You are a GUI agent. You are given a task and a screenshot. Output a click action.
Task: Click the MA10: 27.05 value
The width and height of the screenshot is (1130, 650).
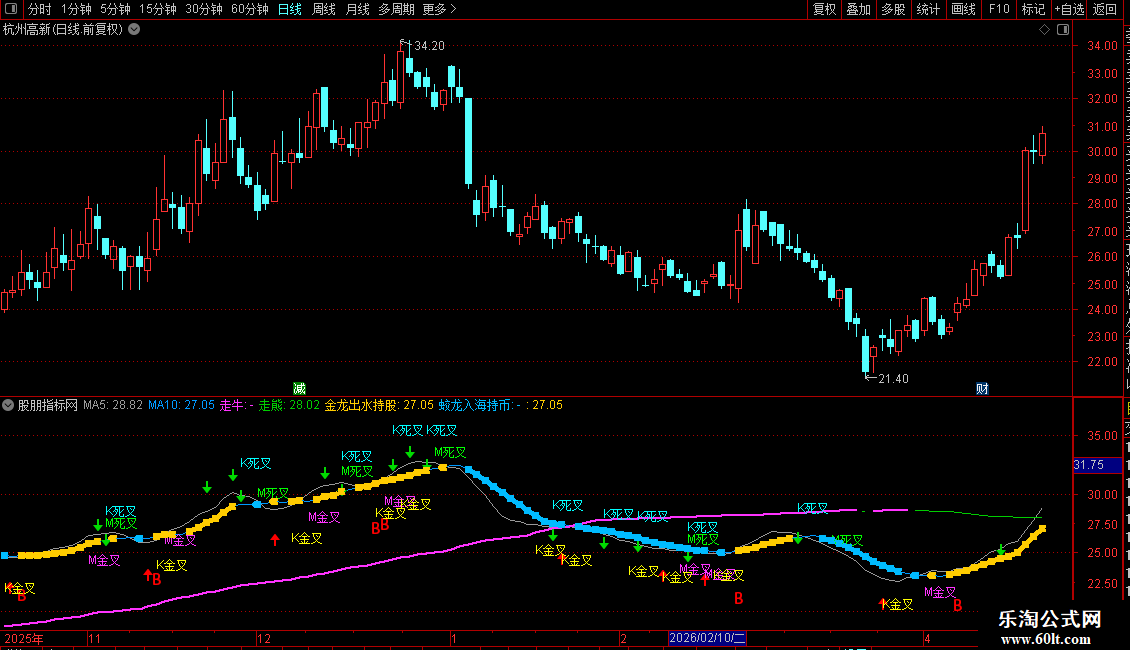[182, 405]
